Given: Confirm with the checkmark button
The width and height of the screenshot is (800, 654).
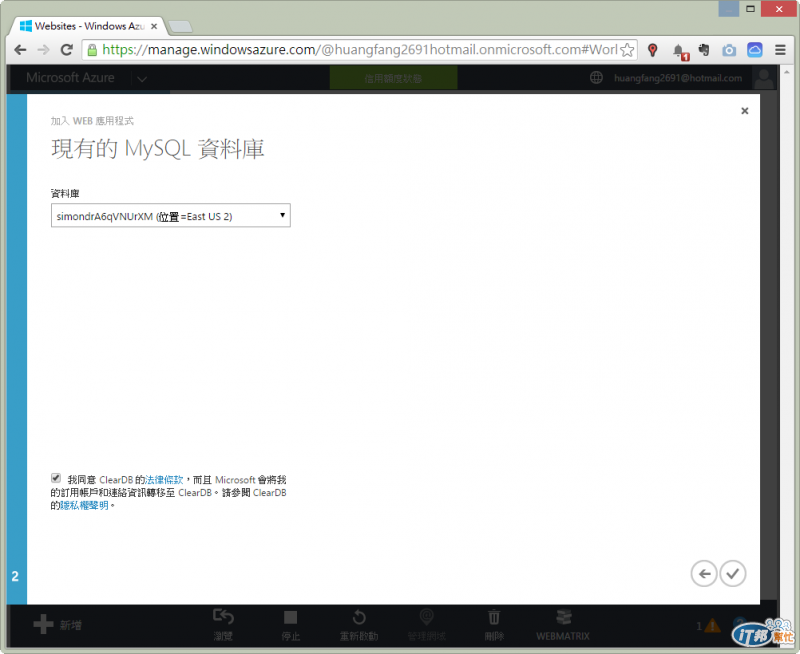Looking at the screenshot, I should (733, 573).
